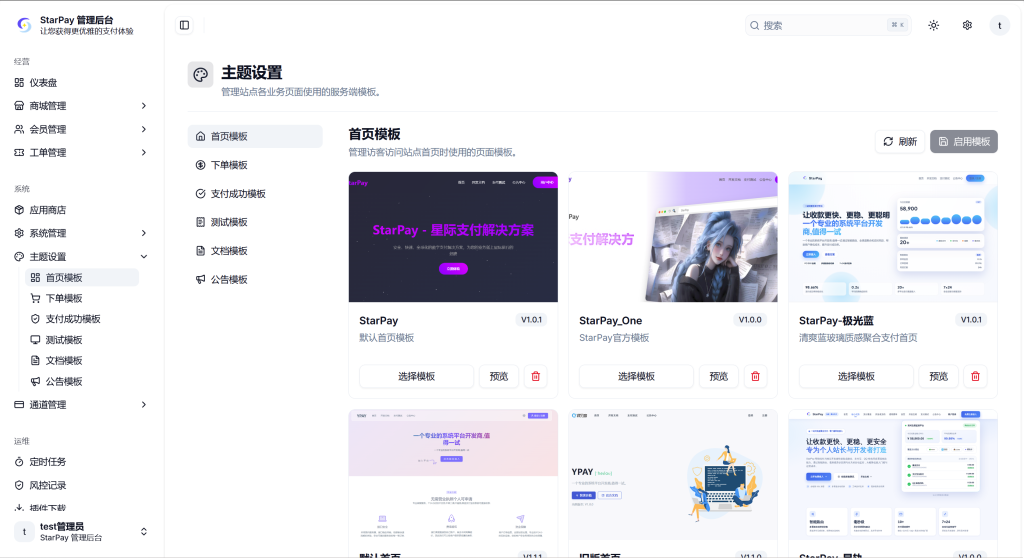
Task: Select 下单模板 in the sidebar submenu
Action: (x=82, y=299)
